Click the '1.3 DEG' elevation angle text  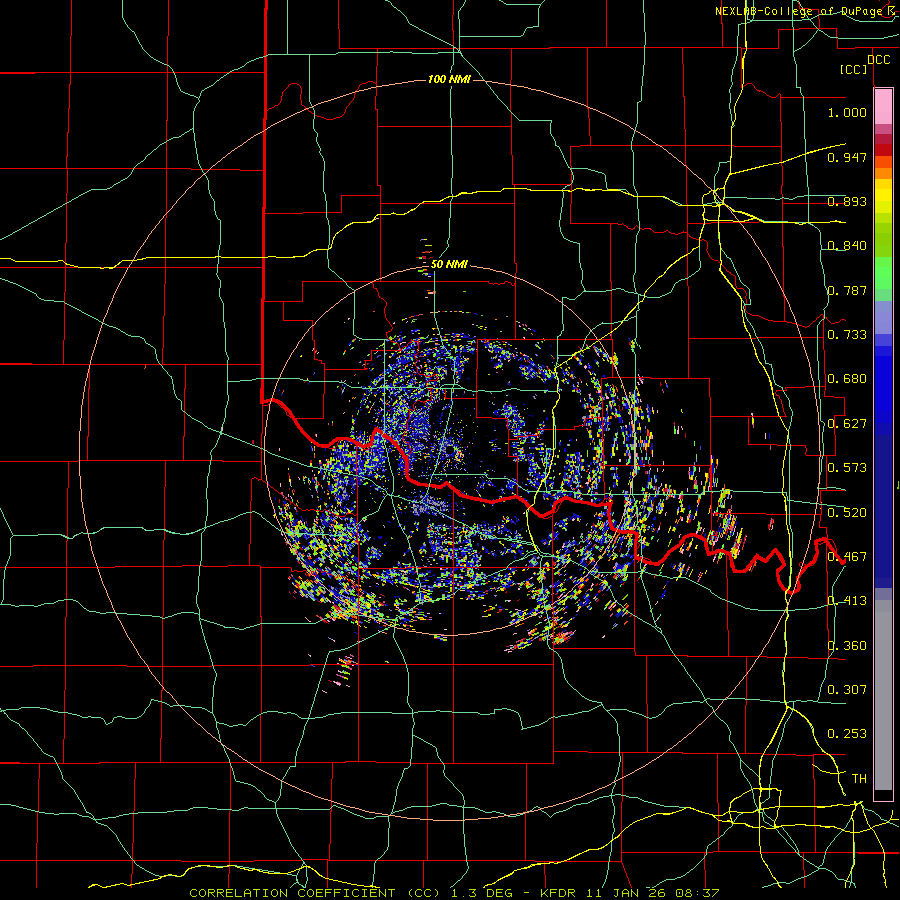[480, 893]
